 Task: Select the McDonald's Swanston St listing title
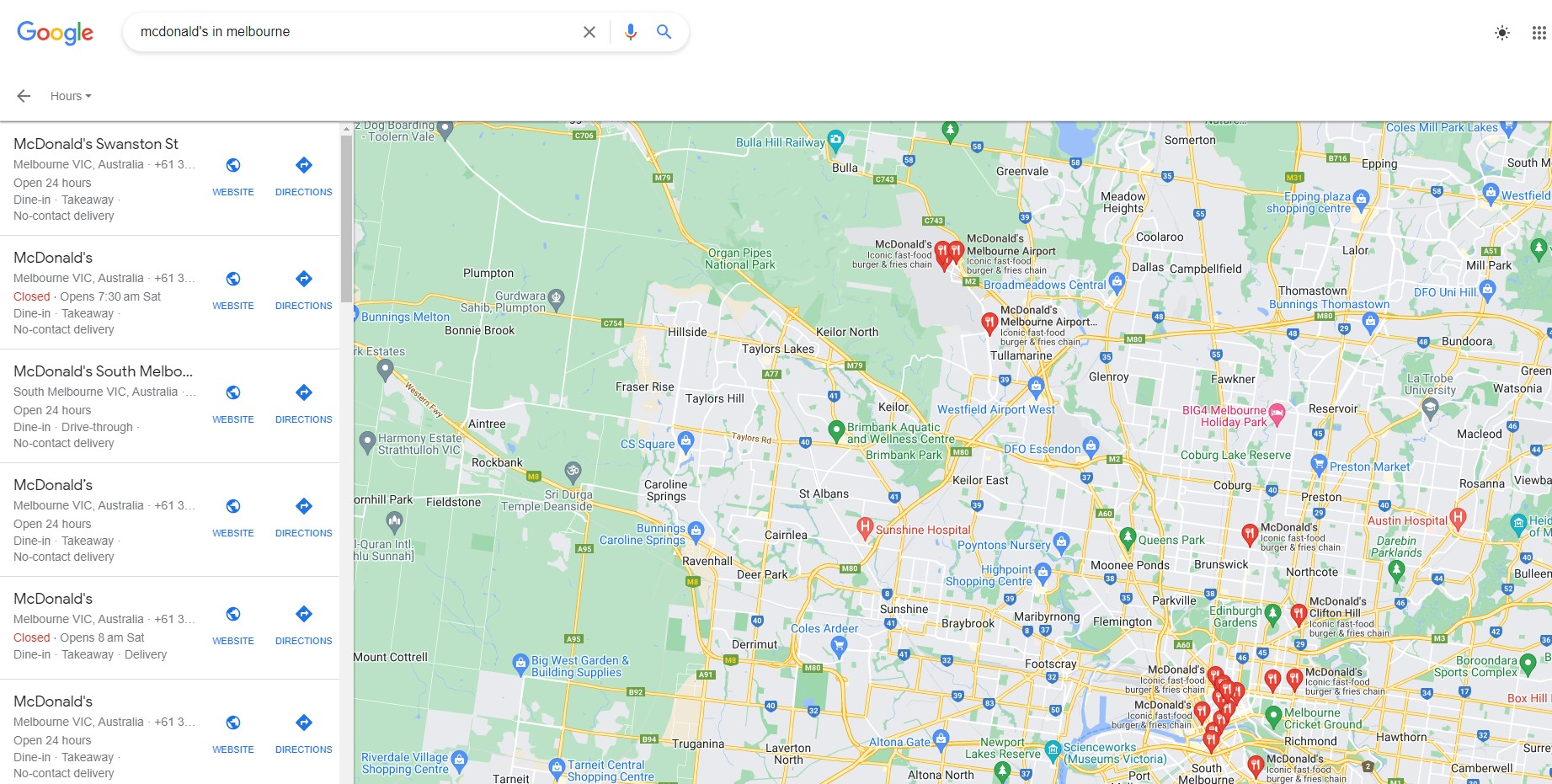tap(96, 144)
